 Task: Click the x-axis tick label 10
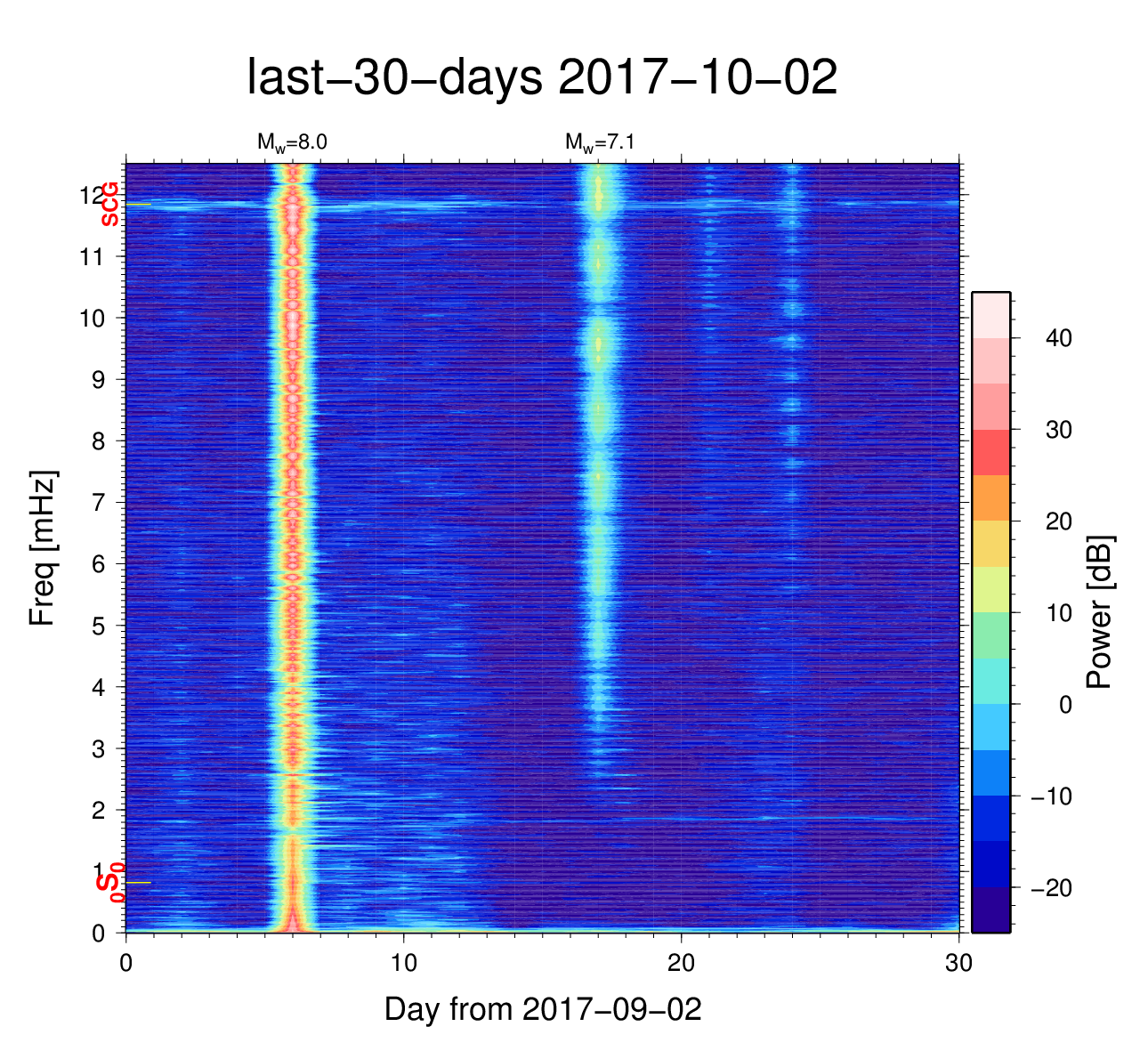coord(404,964)
